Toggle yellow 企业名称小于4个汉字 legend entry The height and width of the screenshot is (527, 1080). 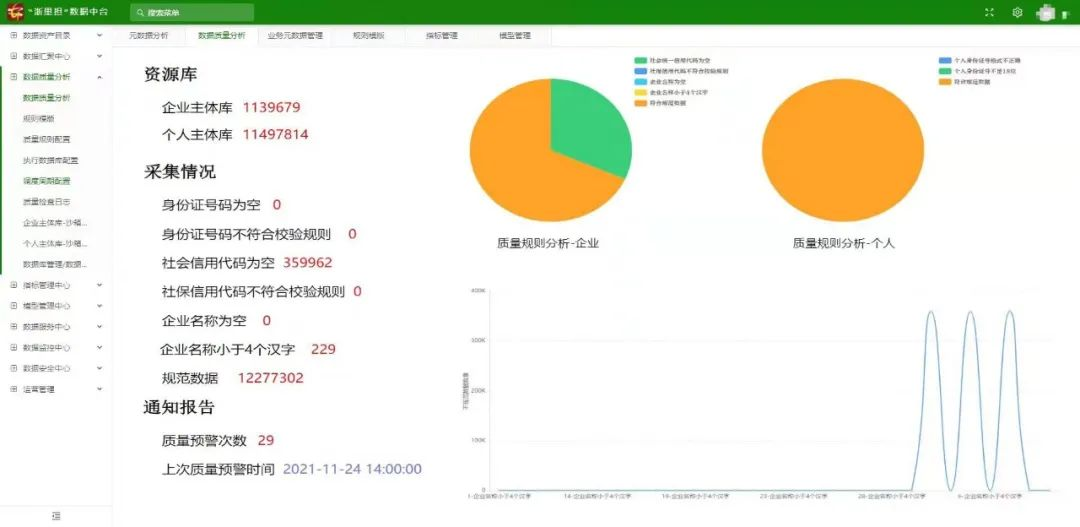[x=672, y=92]
